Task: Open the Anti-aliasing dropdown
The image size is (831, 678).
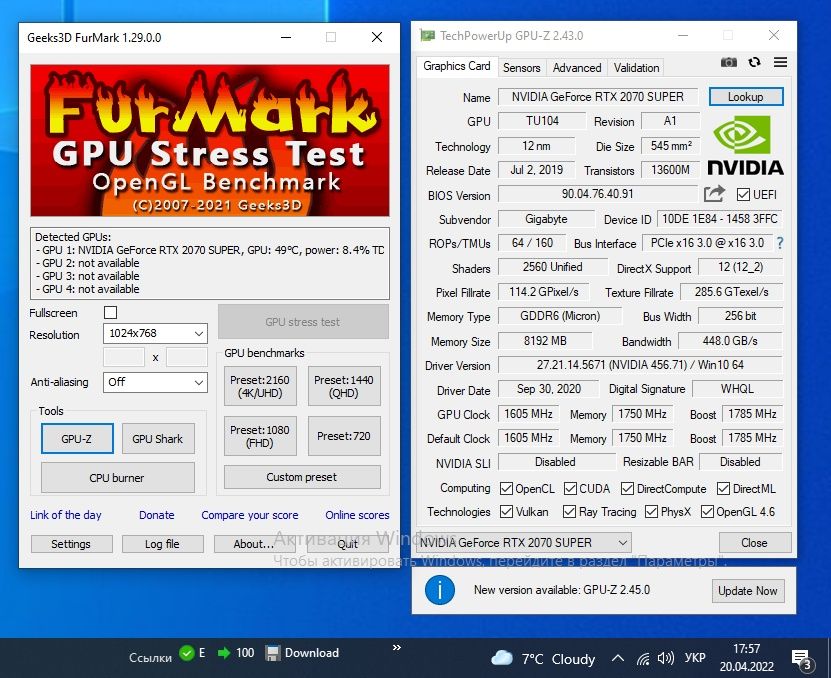Action: tap(155, 382)
